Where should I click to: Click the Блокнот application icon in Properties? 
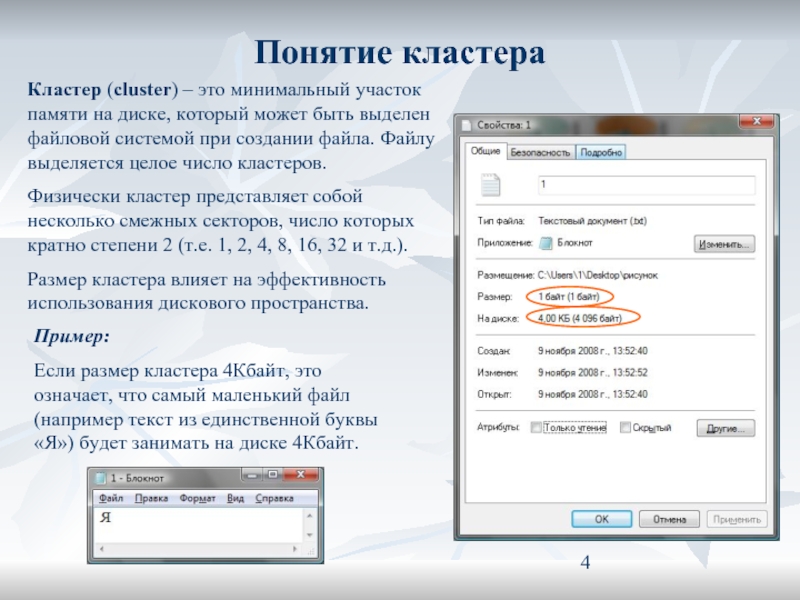pos(545,243)
